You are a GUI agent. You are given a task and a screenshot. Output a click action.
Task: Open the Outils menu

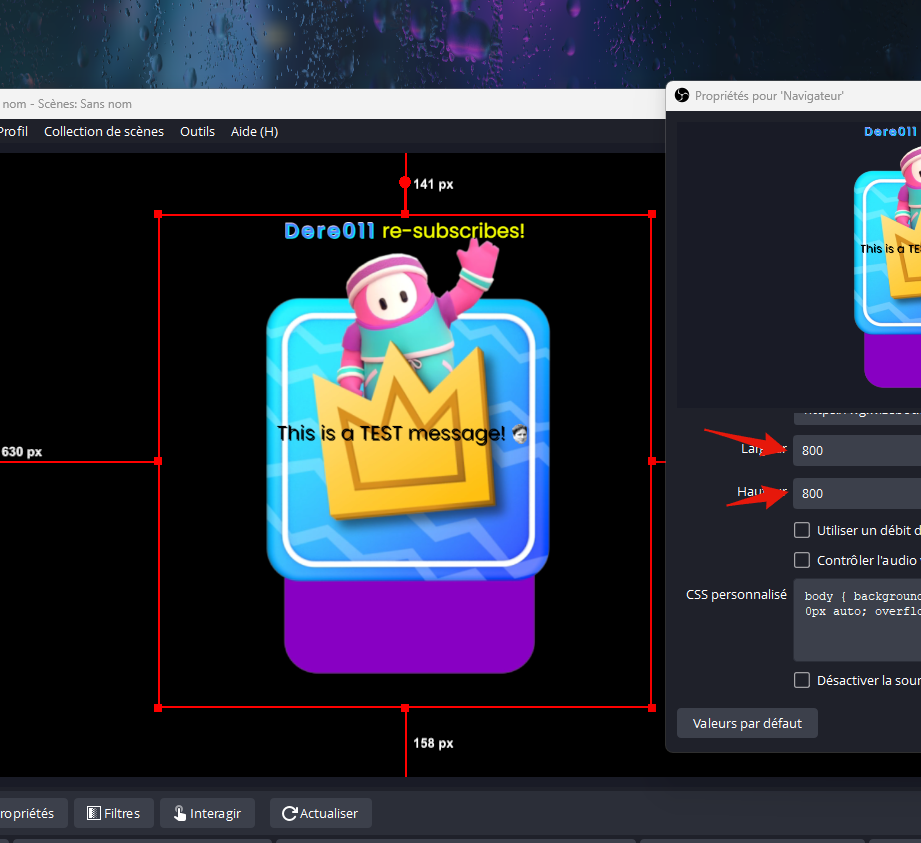tap(197, 132)
